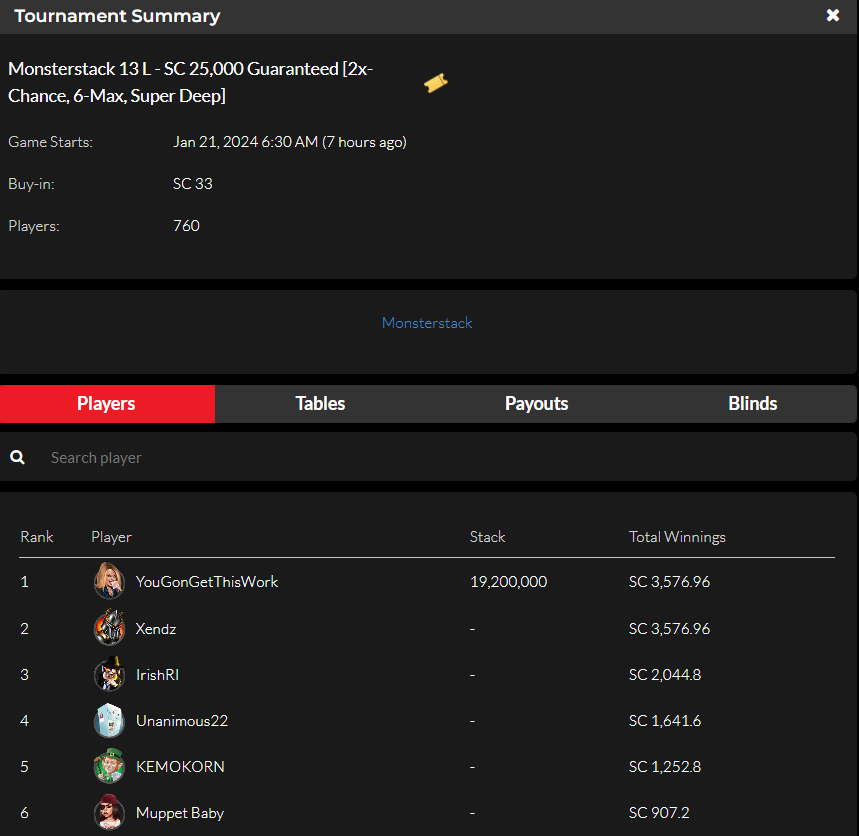Switch to the Payouts tab
This screenshot has width=859, height=836.
click(536, 404)
